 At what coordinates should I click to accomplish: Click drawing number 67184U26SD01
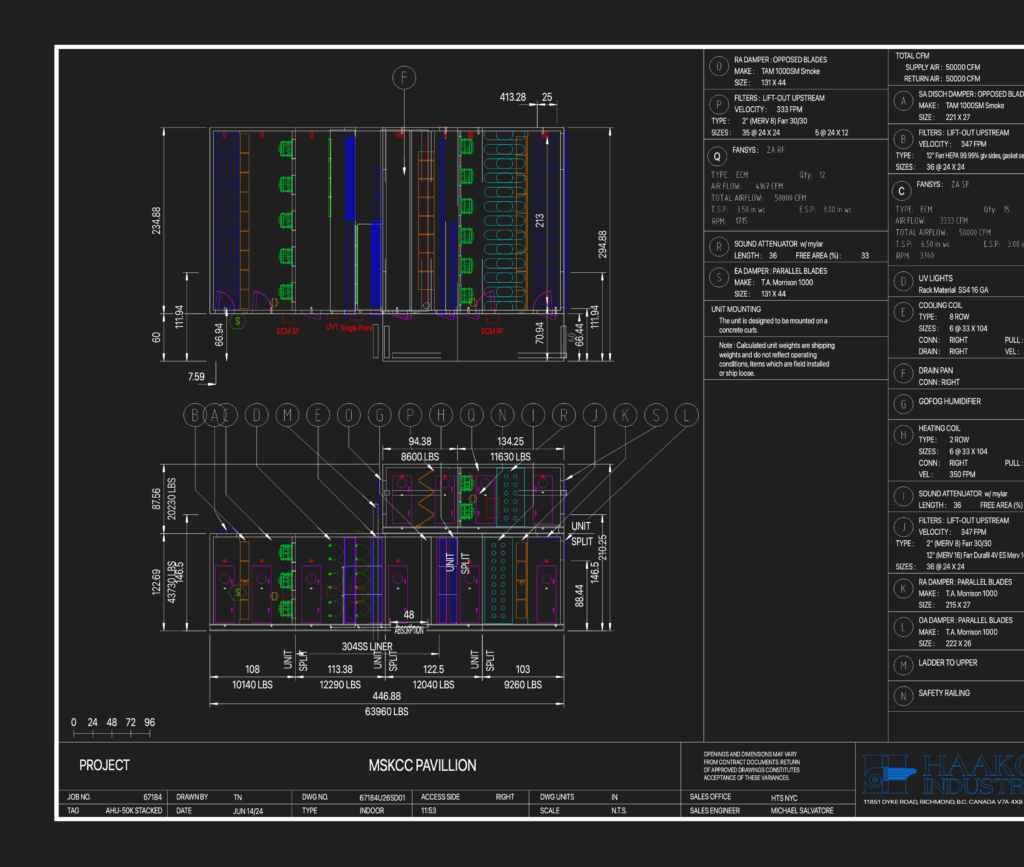pos(382,798)
